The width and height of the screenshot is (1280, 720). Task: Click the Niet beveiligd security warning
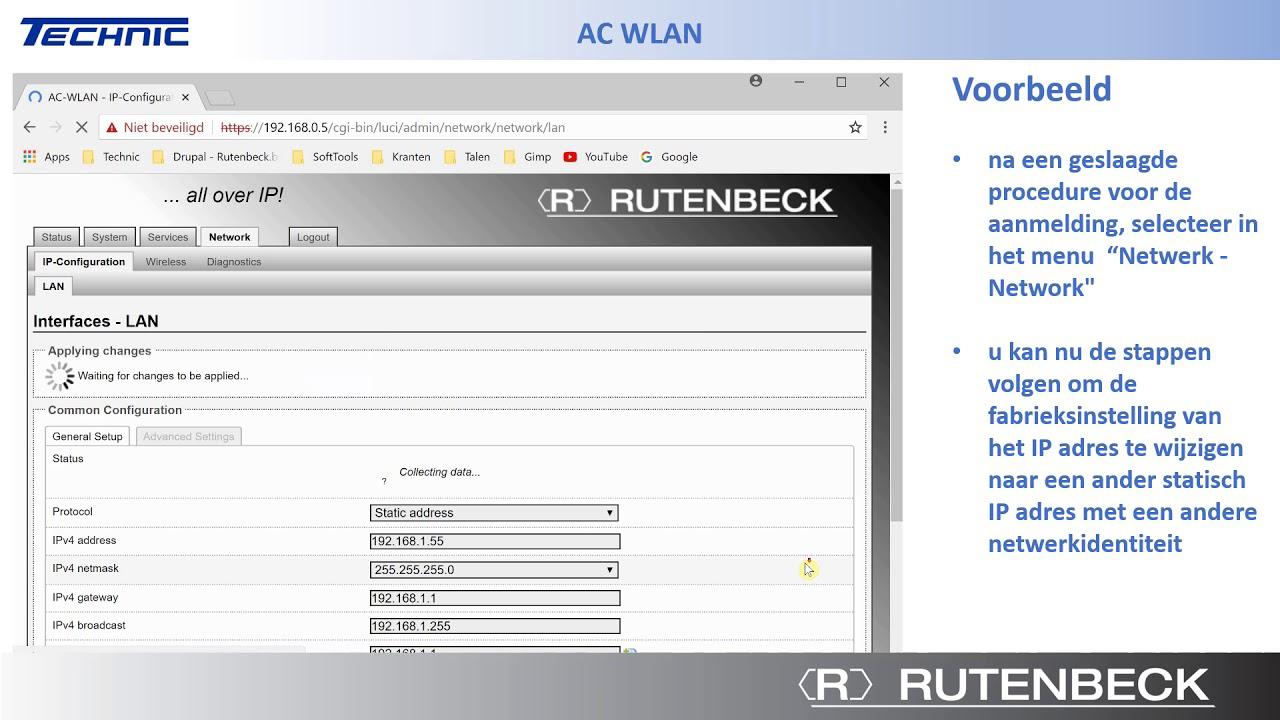(x=155, y=127)
